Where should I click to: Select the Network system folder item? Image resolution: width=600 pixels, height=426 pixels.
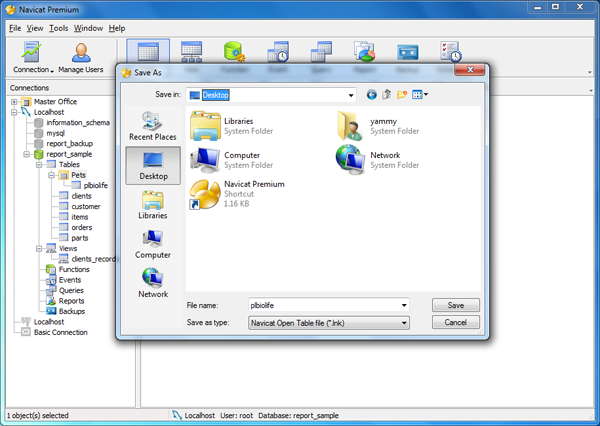click(378, 160)
